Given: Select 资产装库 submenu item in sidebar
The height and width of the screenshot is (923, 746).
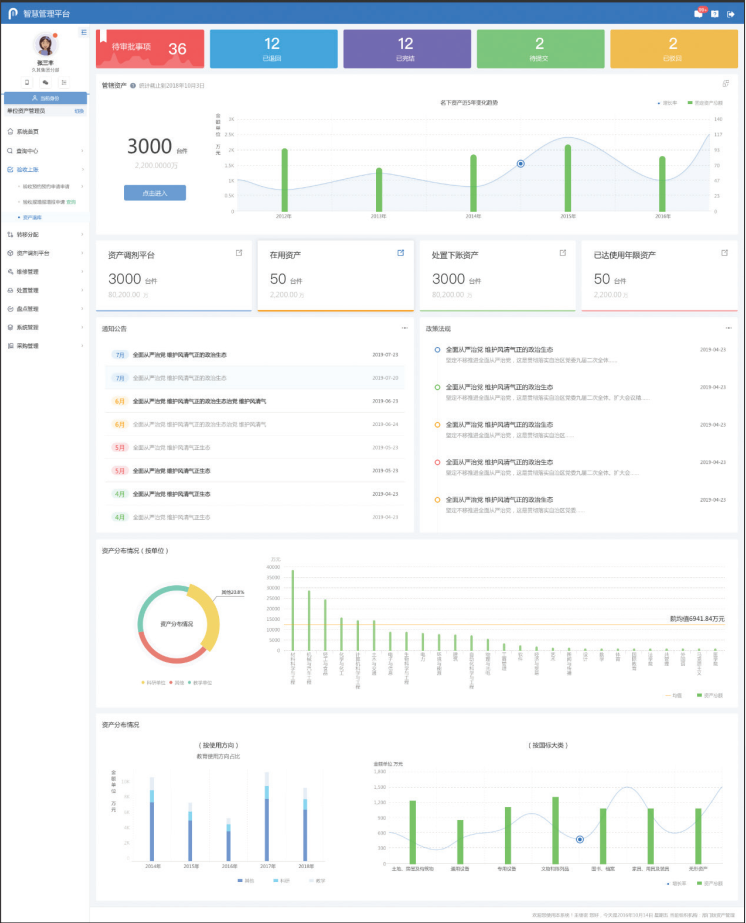Looking at the screenshot, I should pos(32,216).
